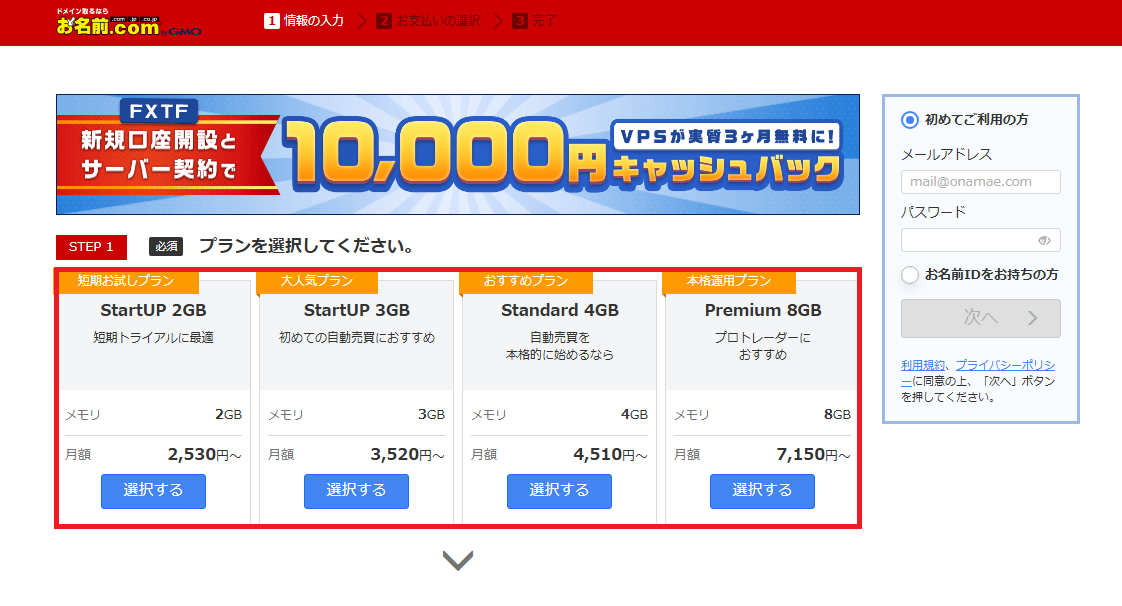Click the StartUP 2GB plan title
1122x606 pixels.
point(153,311)
